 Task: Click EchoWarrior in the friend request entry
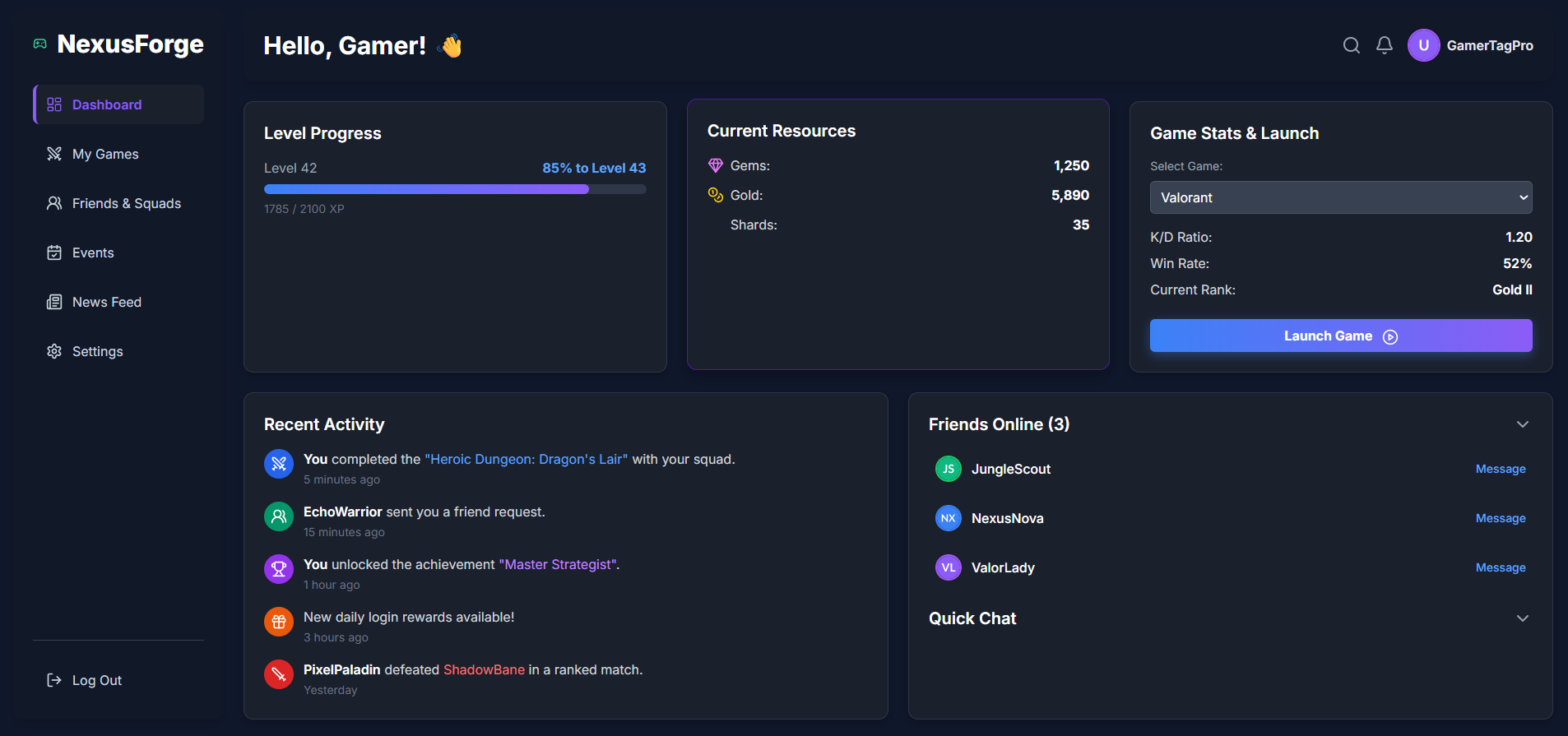coord(343,511)
